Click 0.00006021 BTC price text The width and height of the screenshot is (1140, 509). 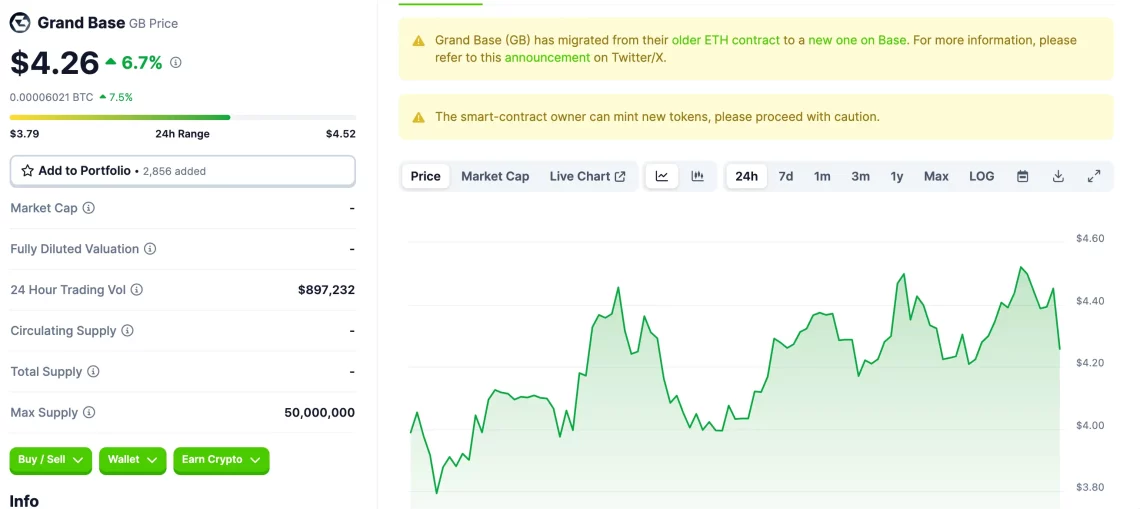pyautogui.click(x=52, y=97)
